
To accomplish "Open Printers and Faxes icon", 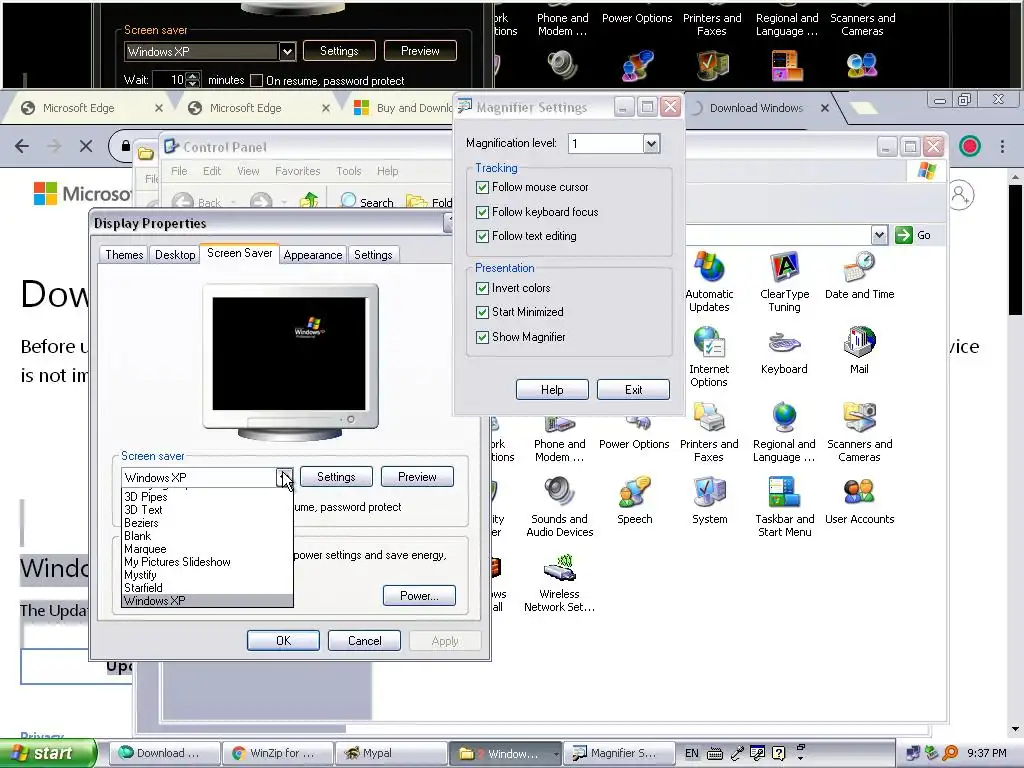I will pyautogui.click(x=709, y=432).
